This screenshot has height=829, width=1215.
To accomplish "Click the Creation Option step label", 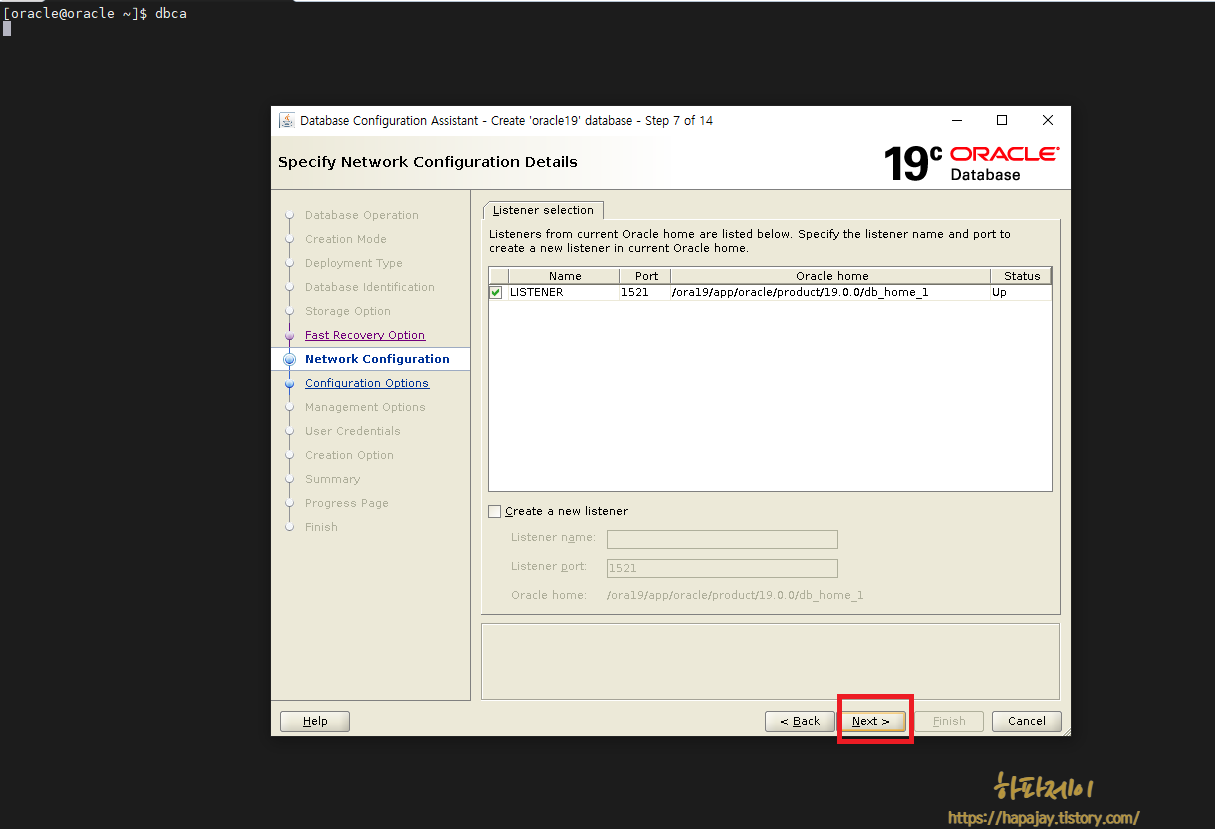I will 349,455.
